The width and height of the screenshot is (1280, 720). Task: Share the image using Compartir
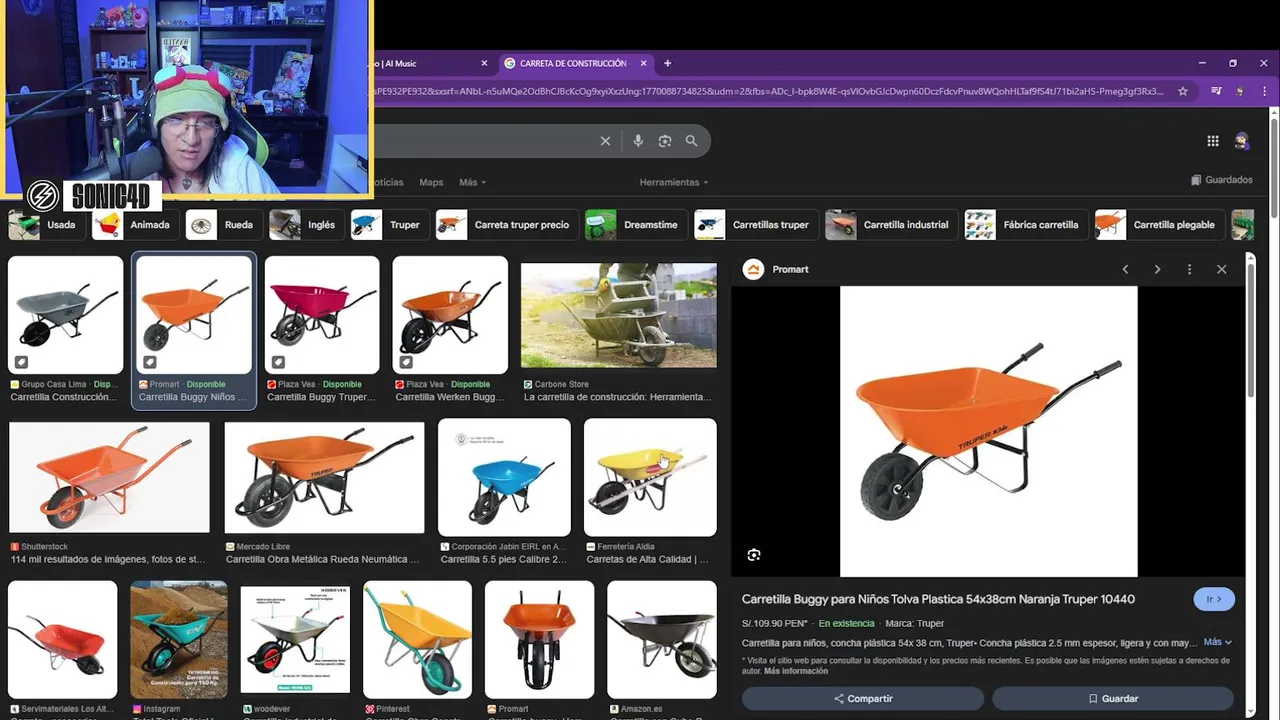click(863, 698)
